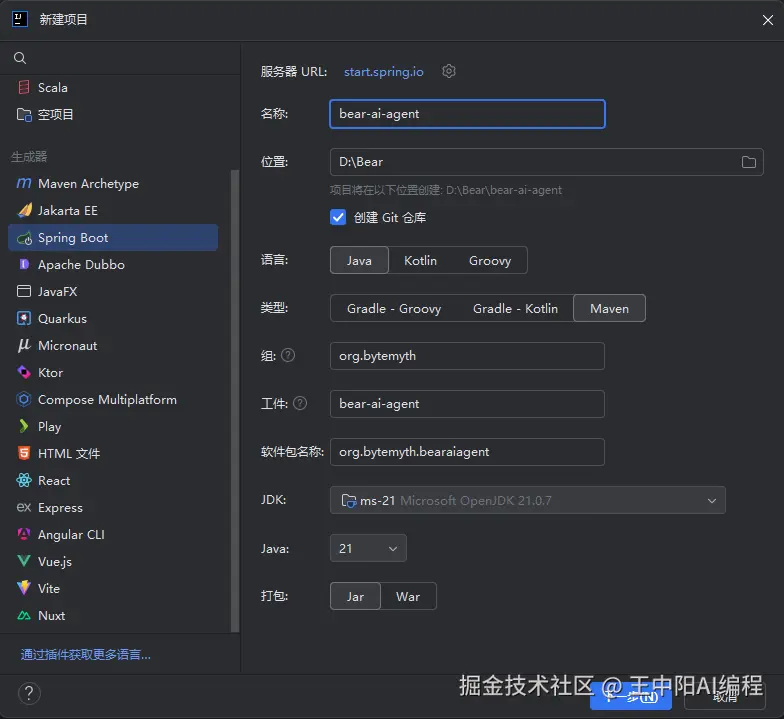The height and width of the screenshot is (719, 784).
Task: Click 通过插件获取更多语言 link
Action: (x=86, y=654)
